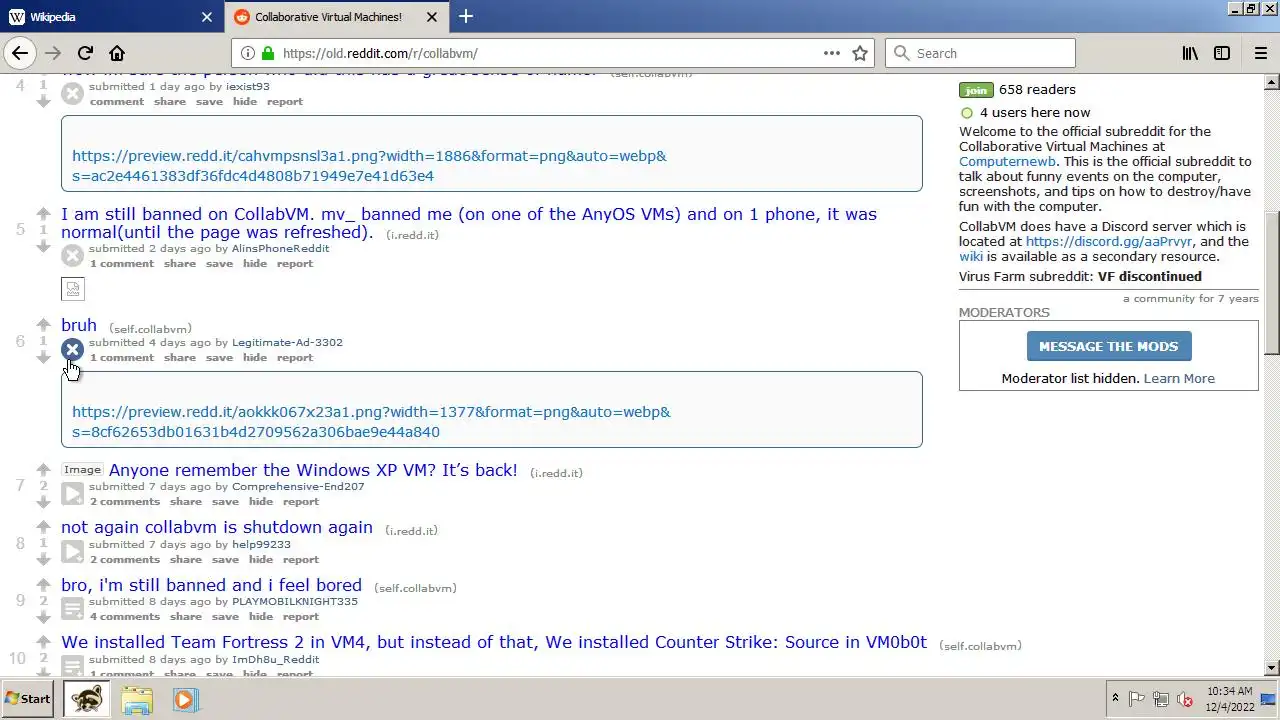Expand the 'bro, i'm still banned' text post

72,608
